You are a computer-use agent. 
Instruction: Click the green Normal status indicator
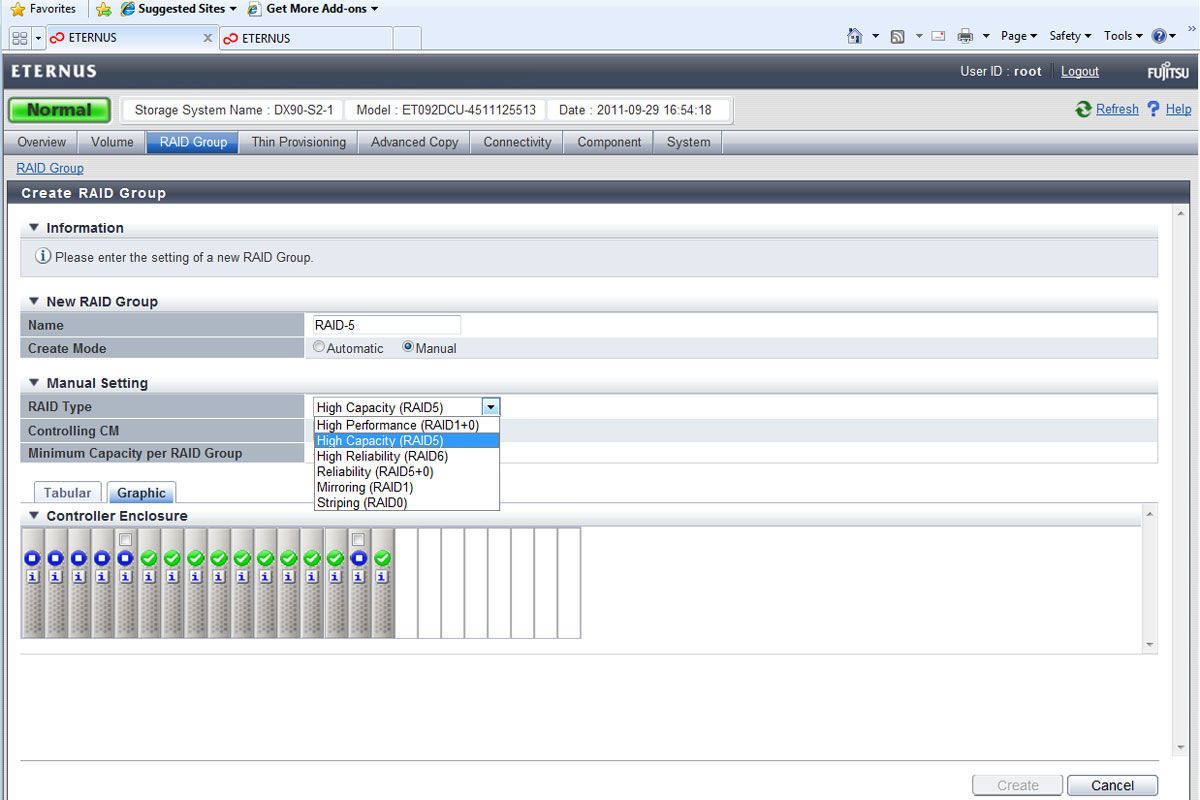(59, 110)
